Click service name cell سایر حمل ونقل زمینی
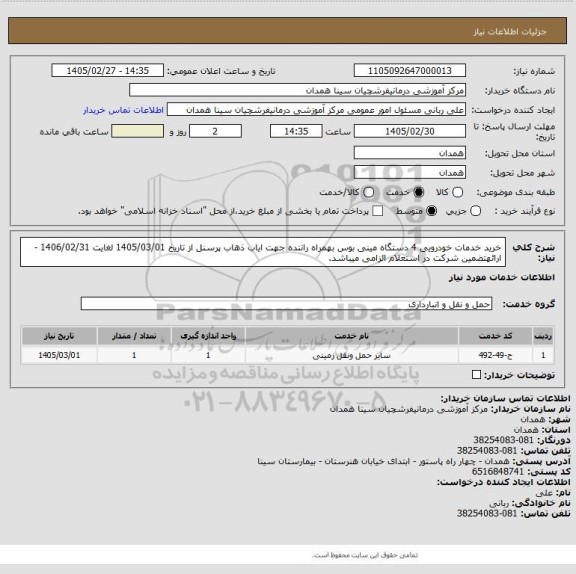Image resolution: width=576 pixels, height=574 pixels. [x=352, y=355]
